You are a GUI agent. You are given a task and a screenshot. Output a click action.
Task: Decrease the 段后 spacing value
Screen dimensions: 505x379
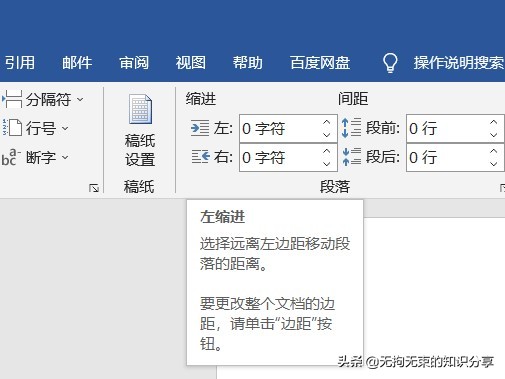[x=494, y=164]
